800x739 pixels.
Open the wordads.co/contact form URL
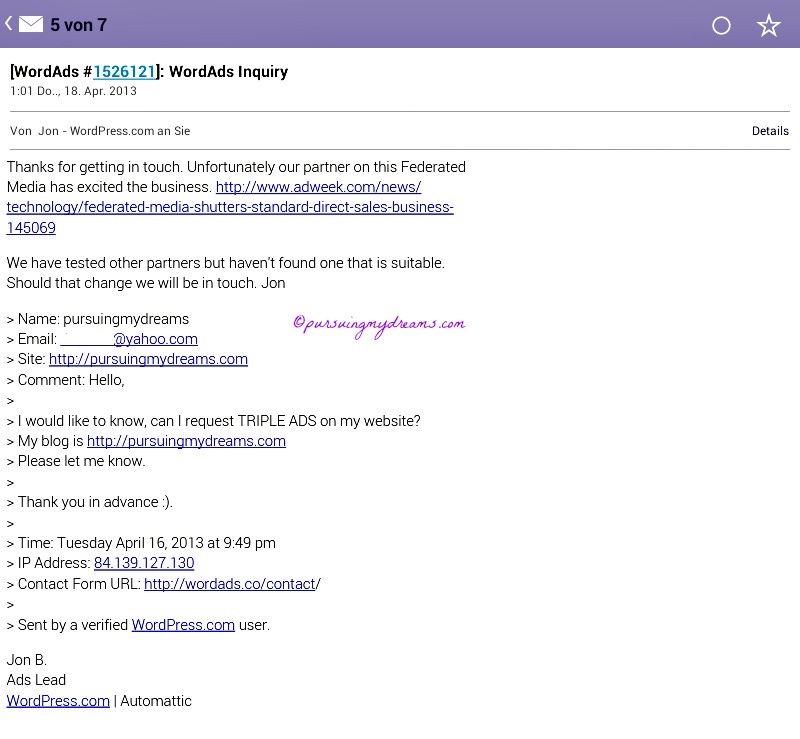230,584
